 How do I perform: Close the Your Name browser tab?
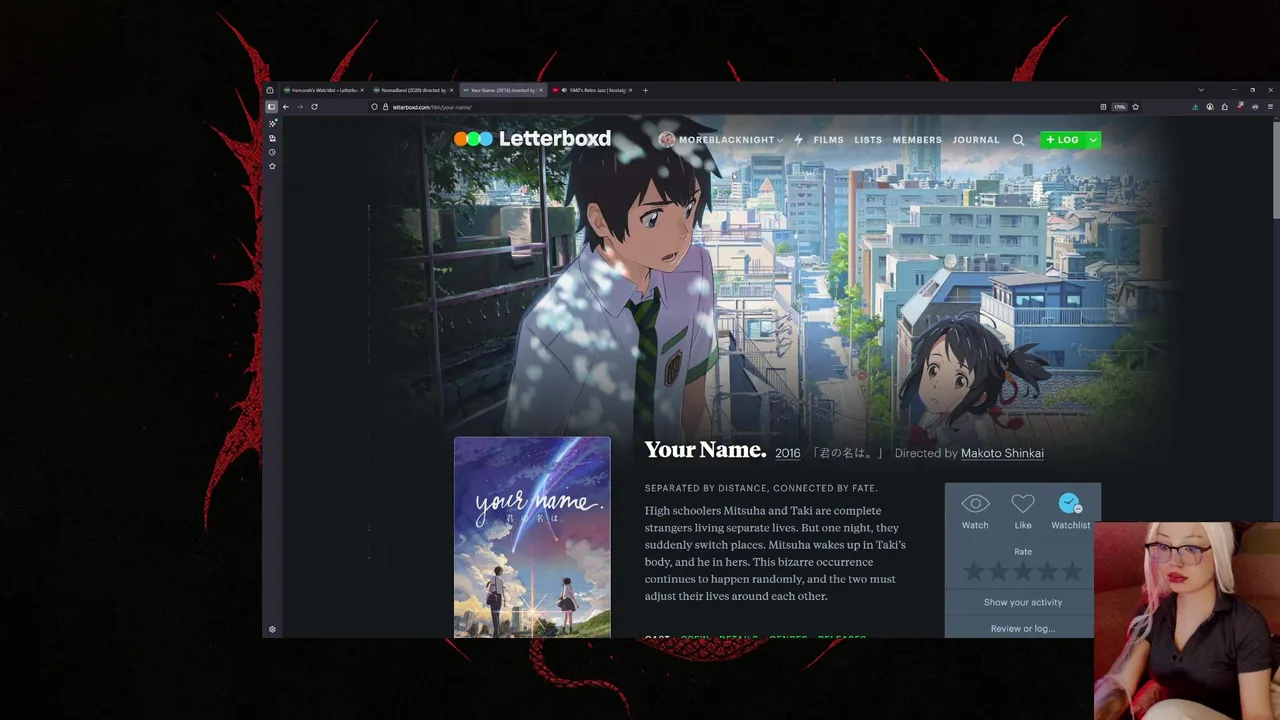point(541,90)
